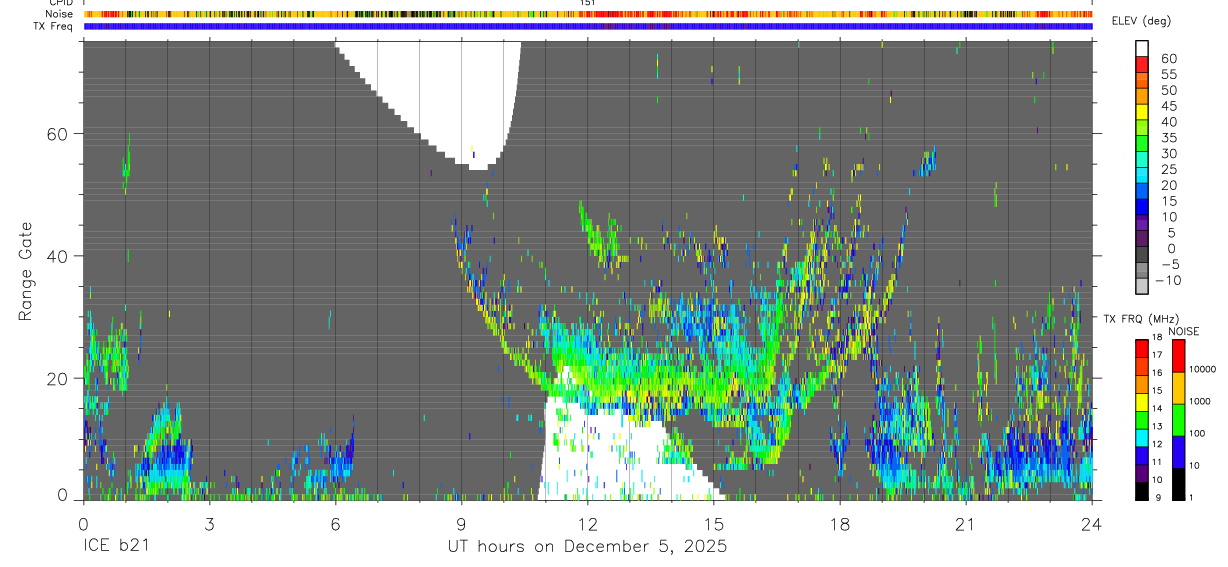The height and width of the screenshot is (567, 1228).
Task: Select the black 9–10 MHz TX FRQ swatch
Action: pos(1142,491)
